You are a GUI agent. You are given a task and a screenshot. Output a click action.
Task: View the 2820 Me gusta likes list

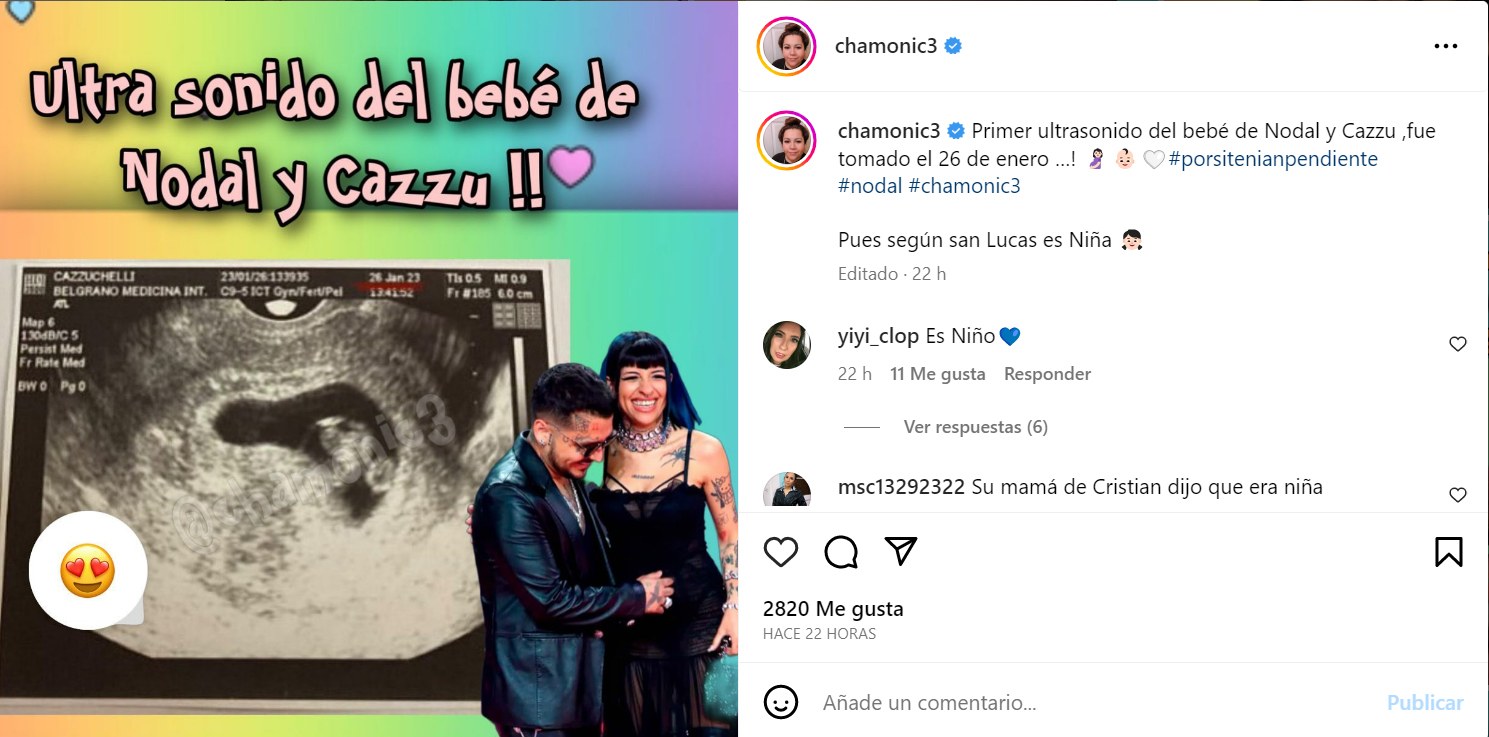point(833,609)
